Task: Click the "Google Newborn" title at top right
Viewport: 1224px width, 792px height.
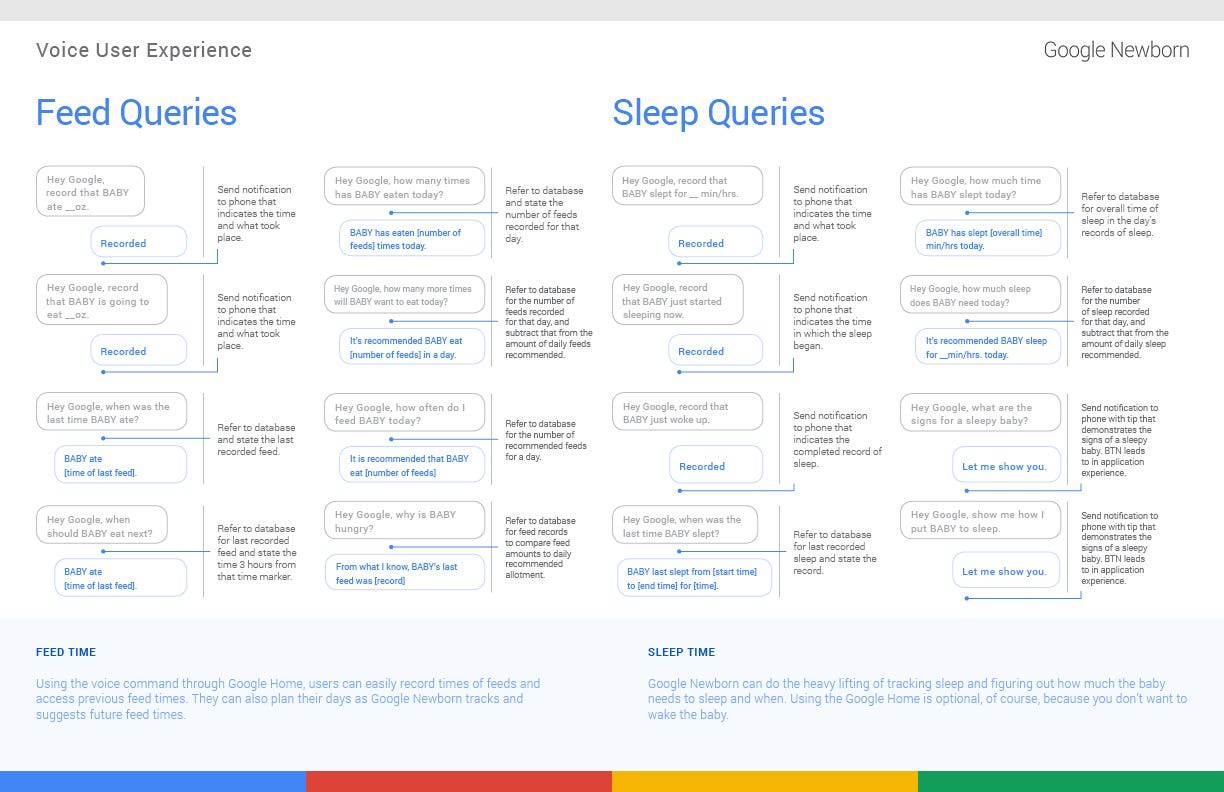Action: [x=1116, y=50]
